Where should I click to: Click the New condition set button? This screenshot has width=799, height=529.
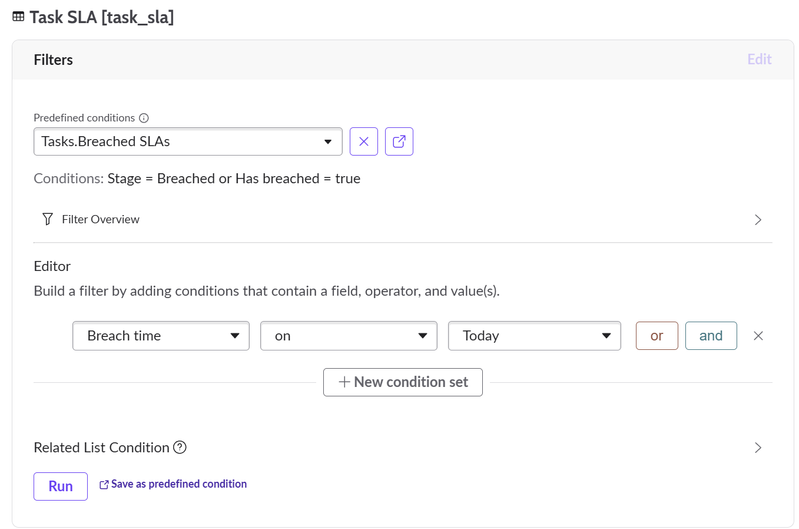(x=403, y=382)
